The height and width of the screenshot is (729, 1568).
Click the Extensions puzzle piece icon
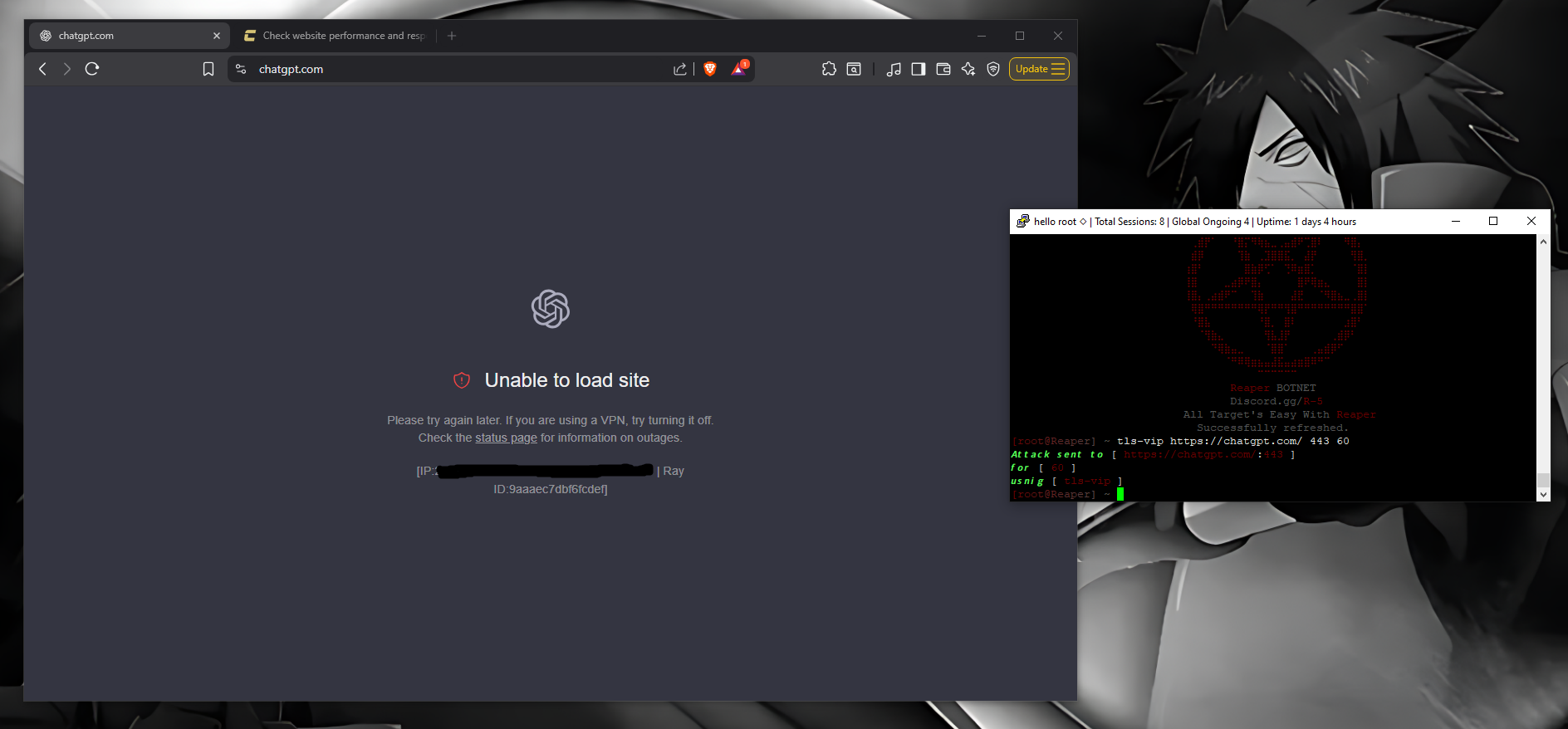tap(829, 69)
